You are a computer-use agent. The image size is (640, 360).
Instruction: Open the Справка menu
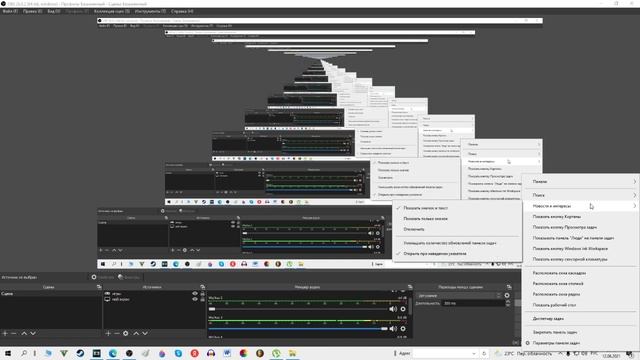(182, 11)
